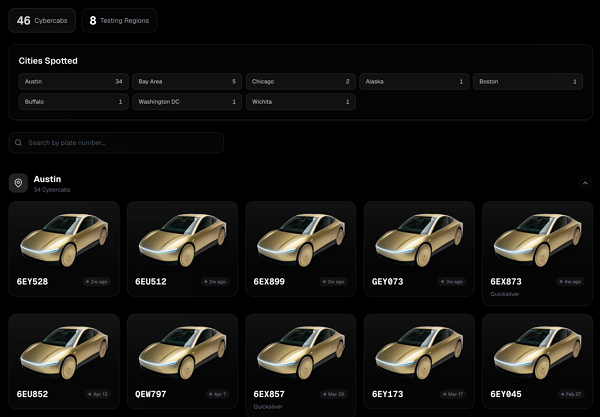600x417 pixels.
Task: Open the car image for plate GEY073
Action: point(419,239)
